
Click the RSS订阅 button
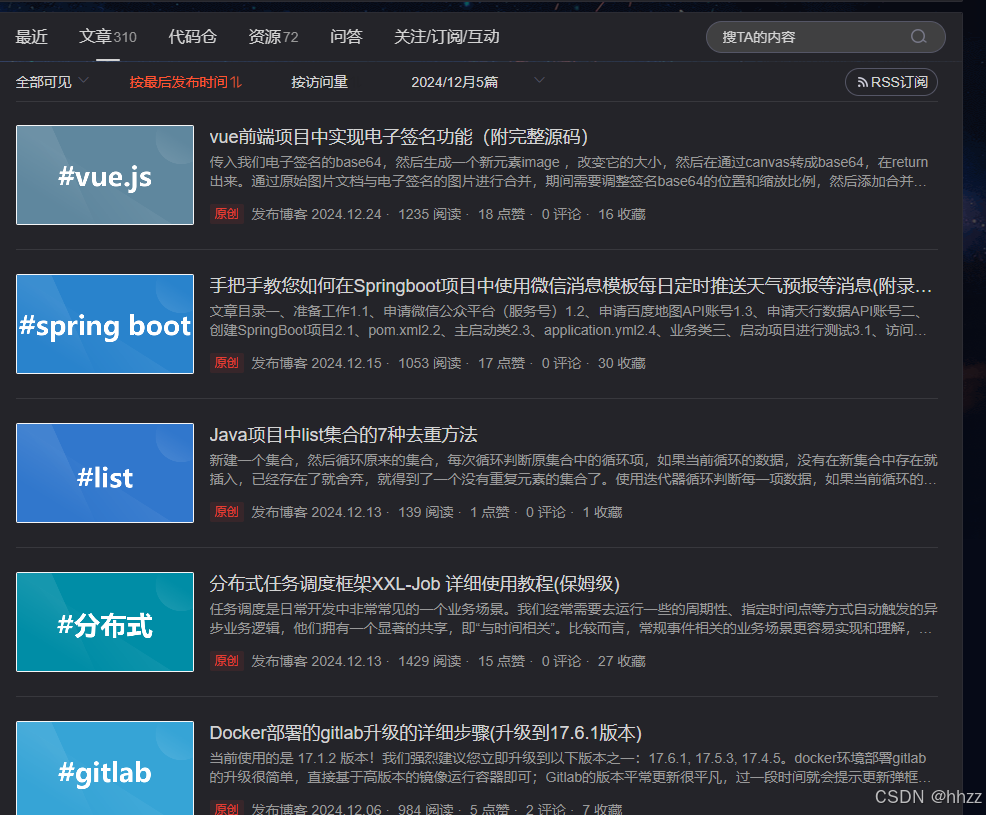click(x=892, y=82)
